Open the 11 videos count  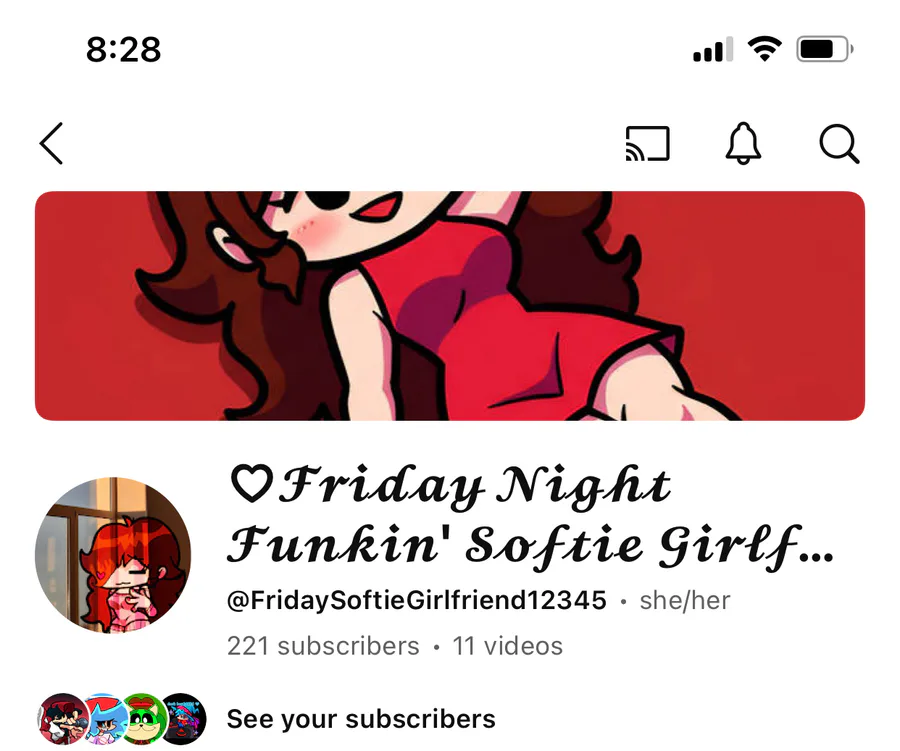[x=507, y=646]
